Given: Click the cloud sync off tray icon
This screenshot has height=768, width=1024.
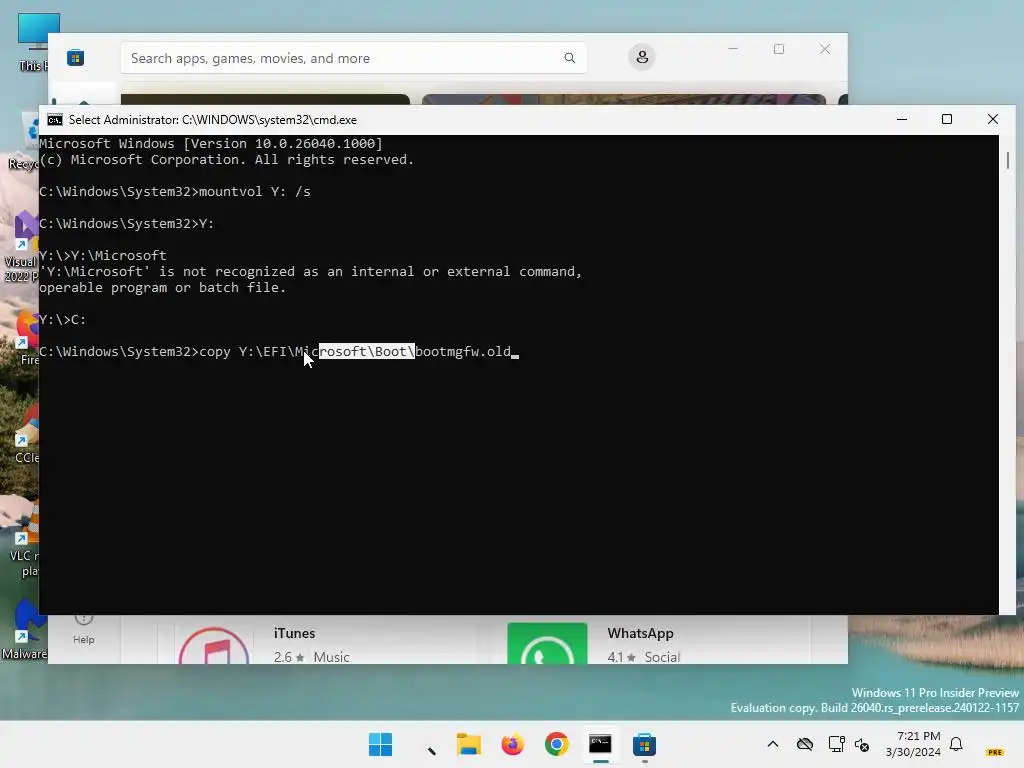Looking at the screenshot, I should 805,744.
